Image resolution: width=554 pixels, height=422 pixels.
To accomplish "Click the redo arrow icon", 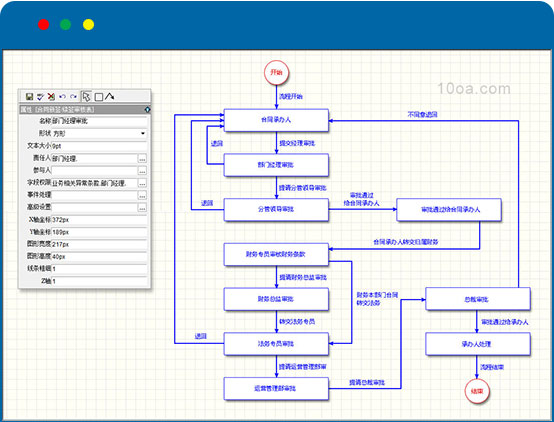I will coord(73,96).
